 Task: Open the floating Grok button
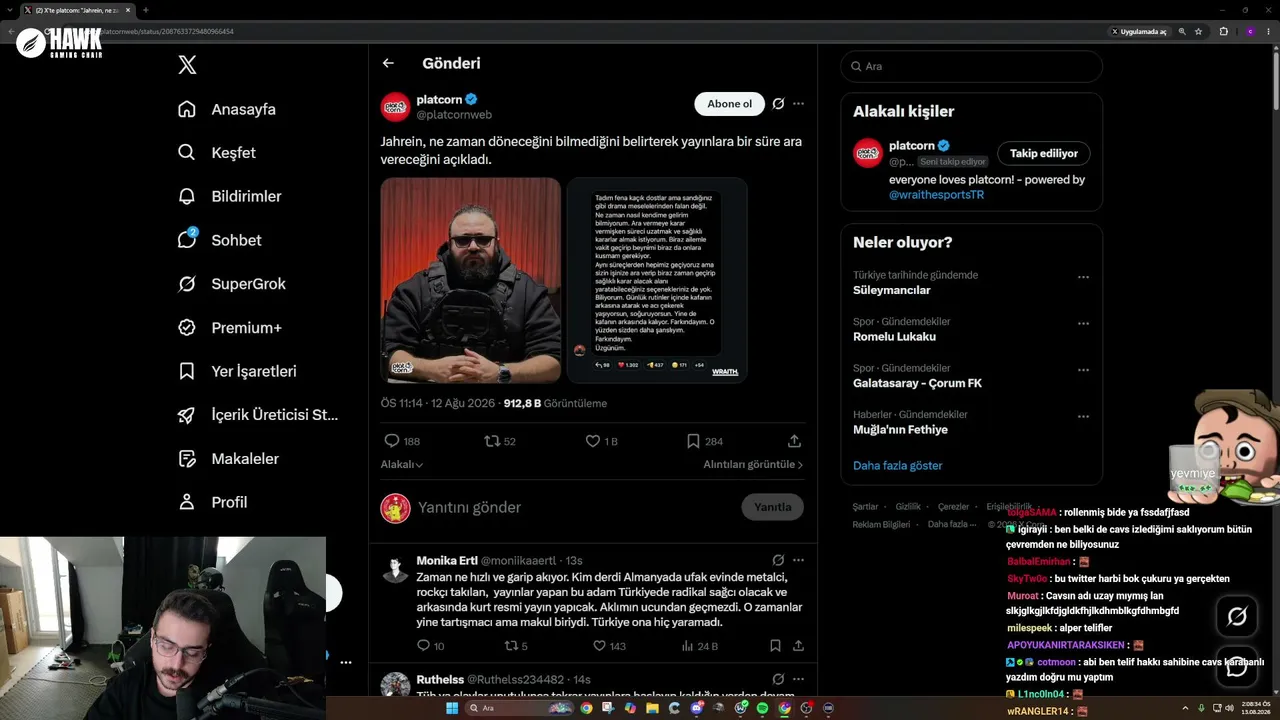(x=1237, y=617)
